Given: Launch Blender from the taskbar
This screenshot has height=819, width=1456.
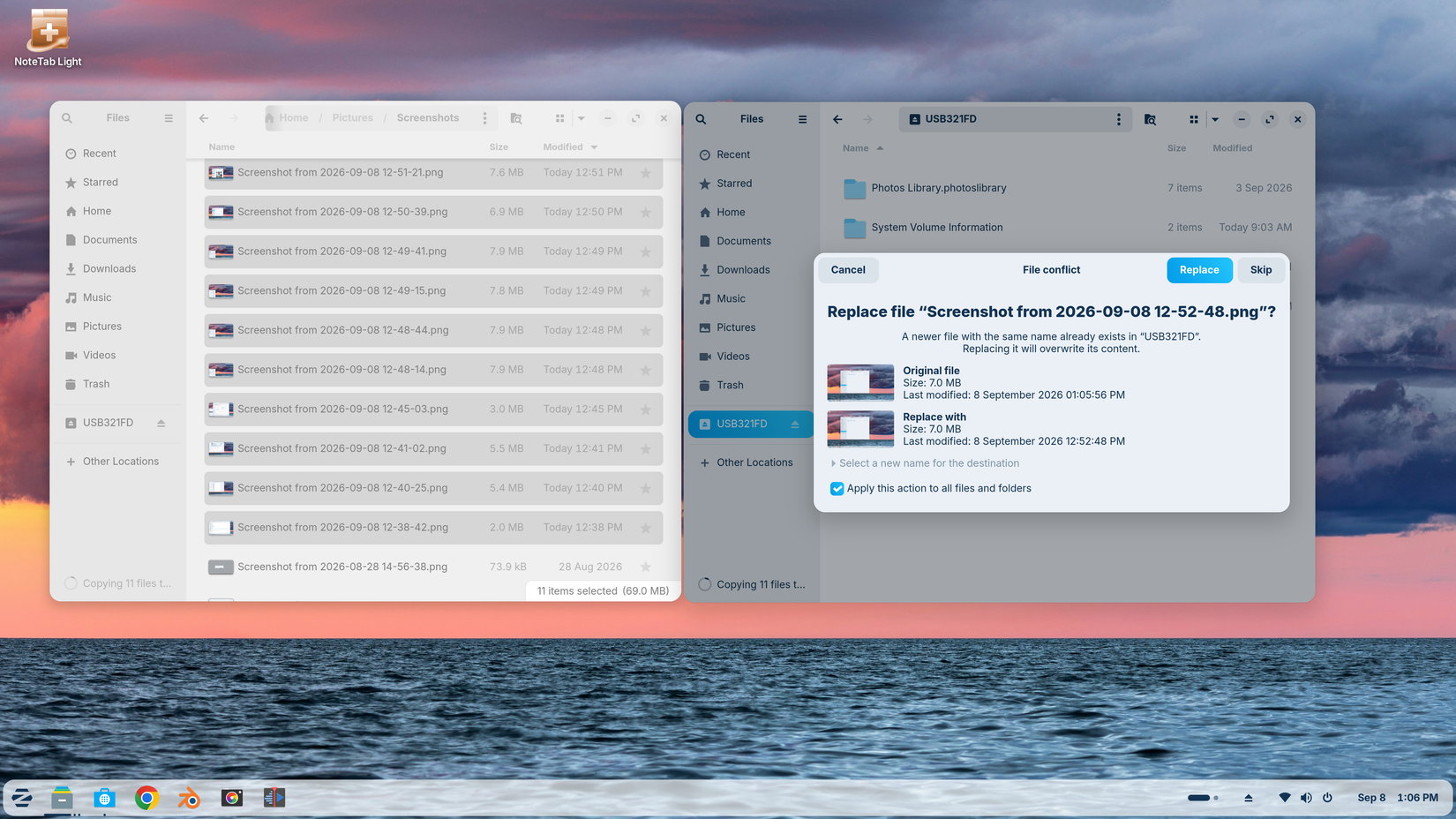Looking at the screenshot, I should coord(189,798).
